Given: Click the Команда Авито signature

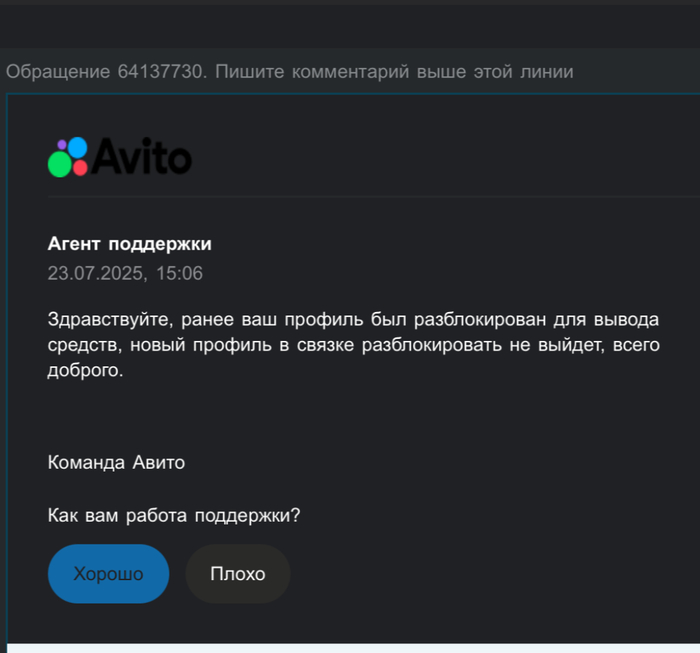Looking at the screenshot, I should point(116,462).
